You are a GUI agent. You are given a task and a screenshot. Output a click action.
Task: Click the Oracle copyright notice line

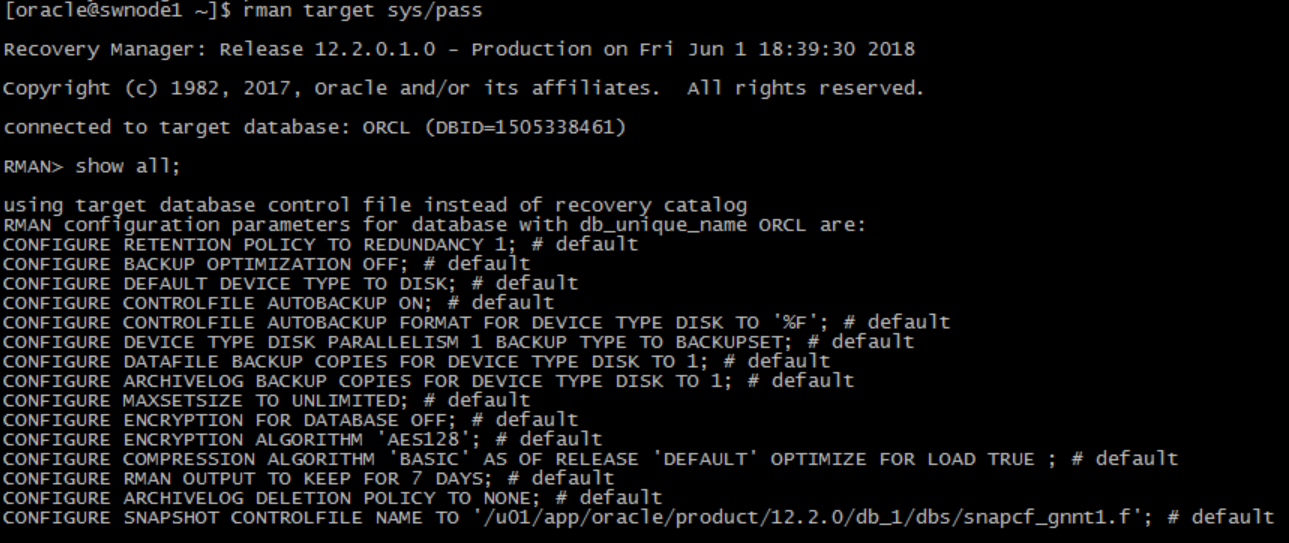click(x=463, y=88)
